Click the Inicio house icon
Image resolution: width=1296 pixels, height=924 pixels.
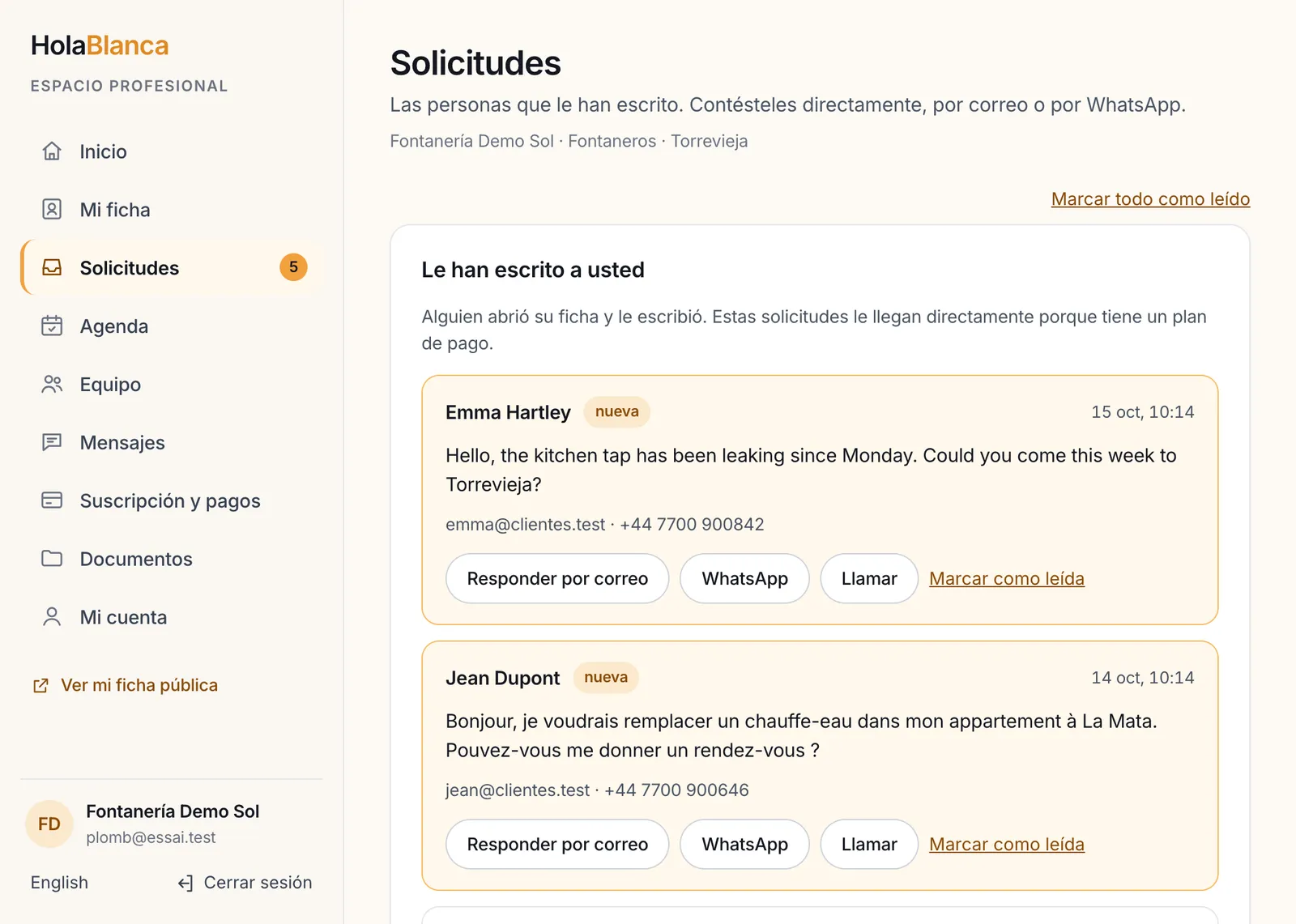pos(52,151)
